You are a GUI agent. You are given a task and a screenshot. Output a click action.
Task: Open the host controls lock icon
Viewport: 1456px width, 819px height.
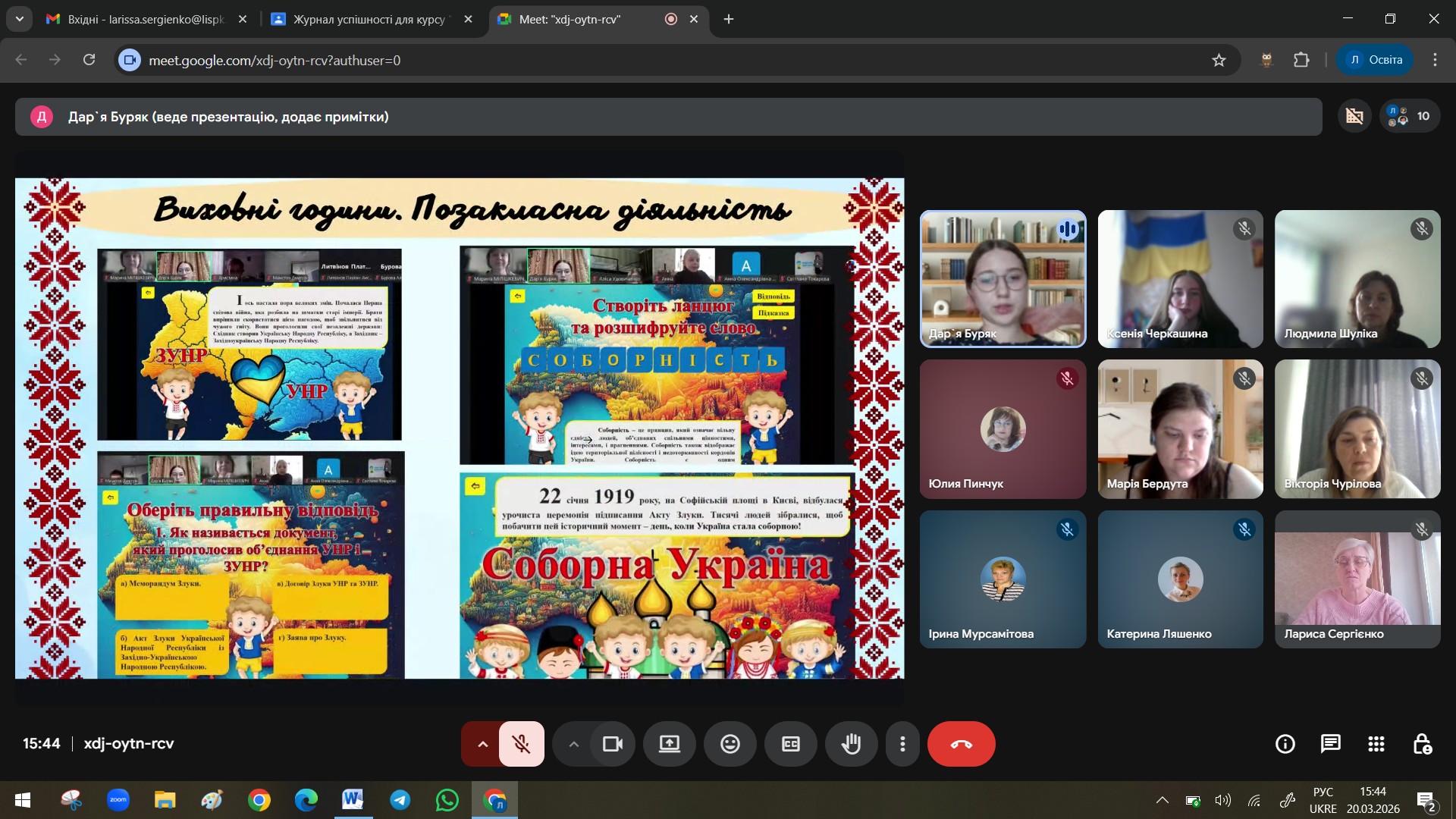click(1422, 744)
